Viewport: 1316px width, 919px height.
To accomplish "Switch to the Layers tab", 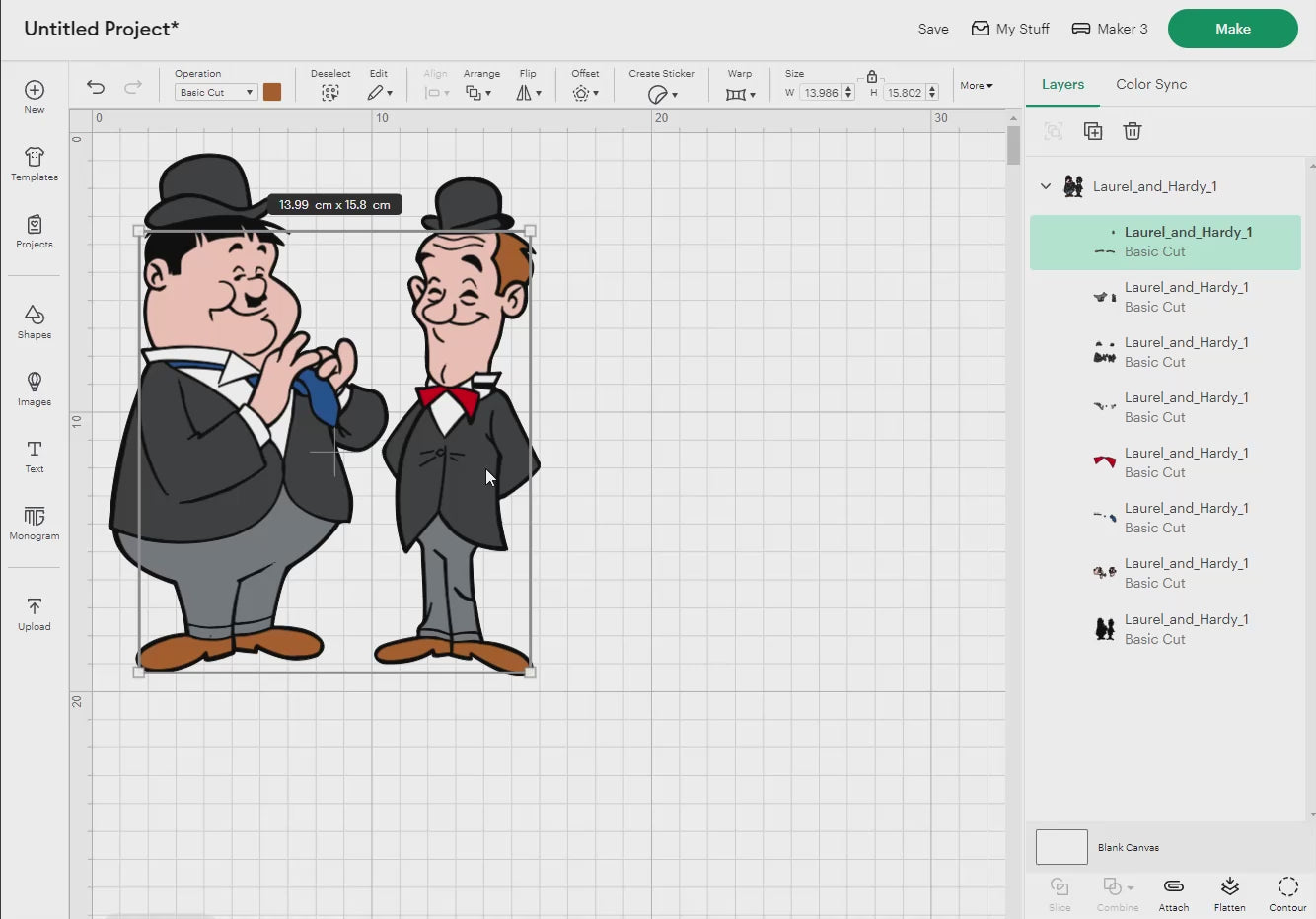I will click(x=1062, y=85).
